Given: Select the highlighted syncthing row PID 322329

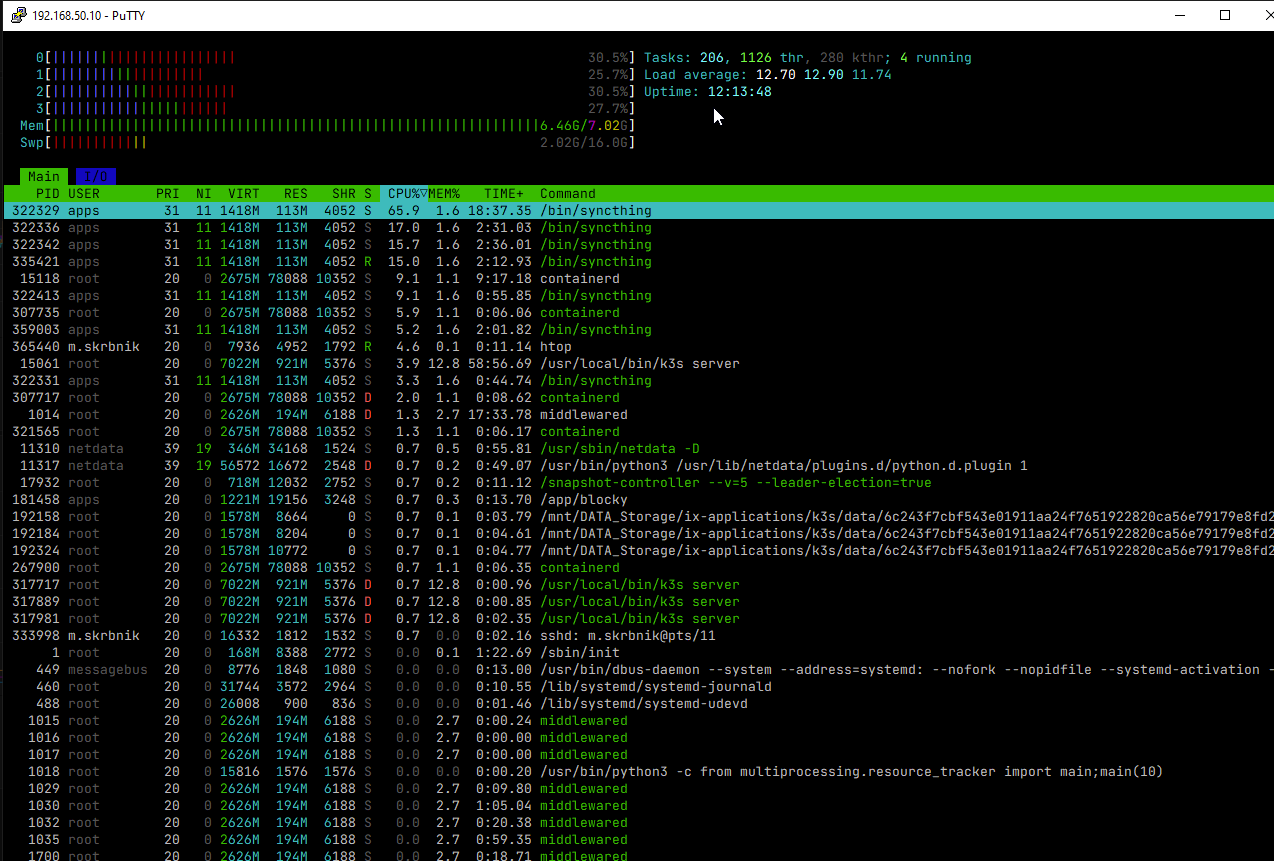Looking at the screenshot, I should coord(639,211).
